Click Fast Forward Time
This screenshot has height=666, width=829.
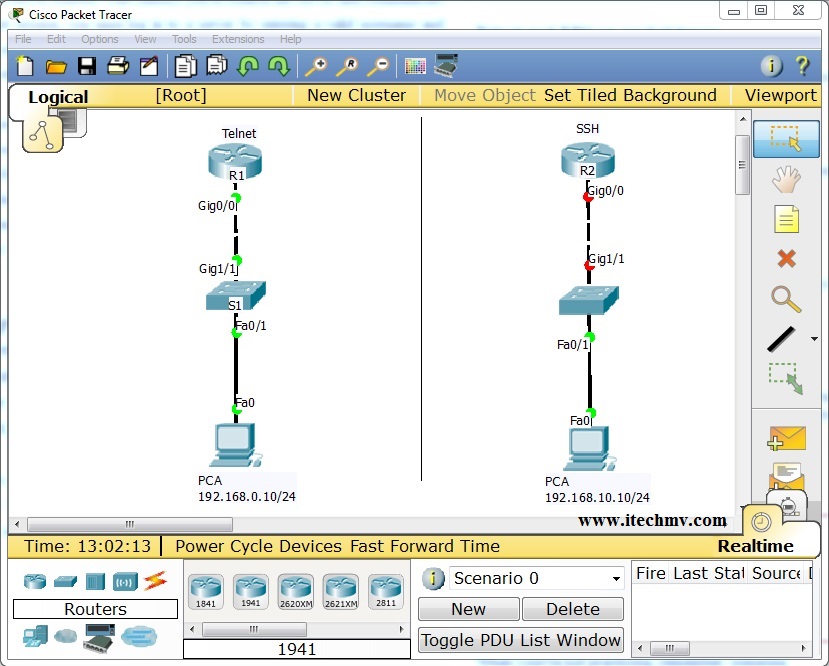[425, 546]
